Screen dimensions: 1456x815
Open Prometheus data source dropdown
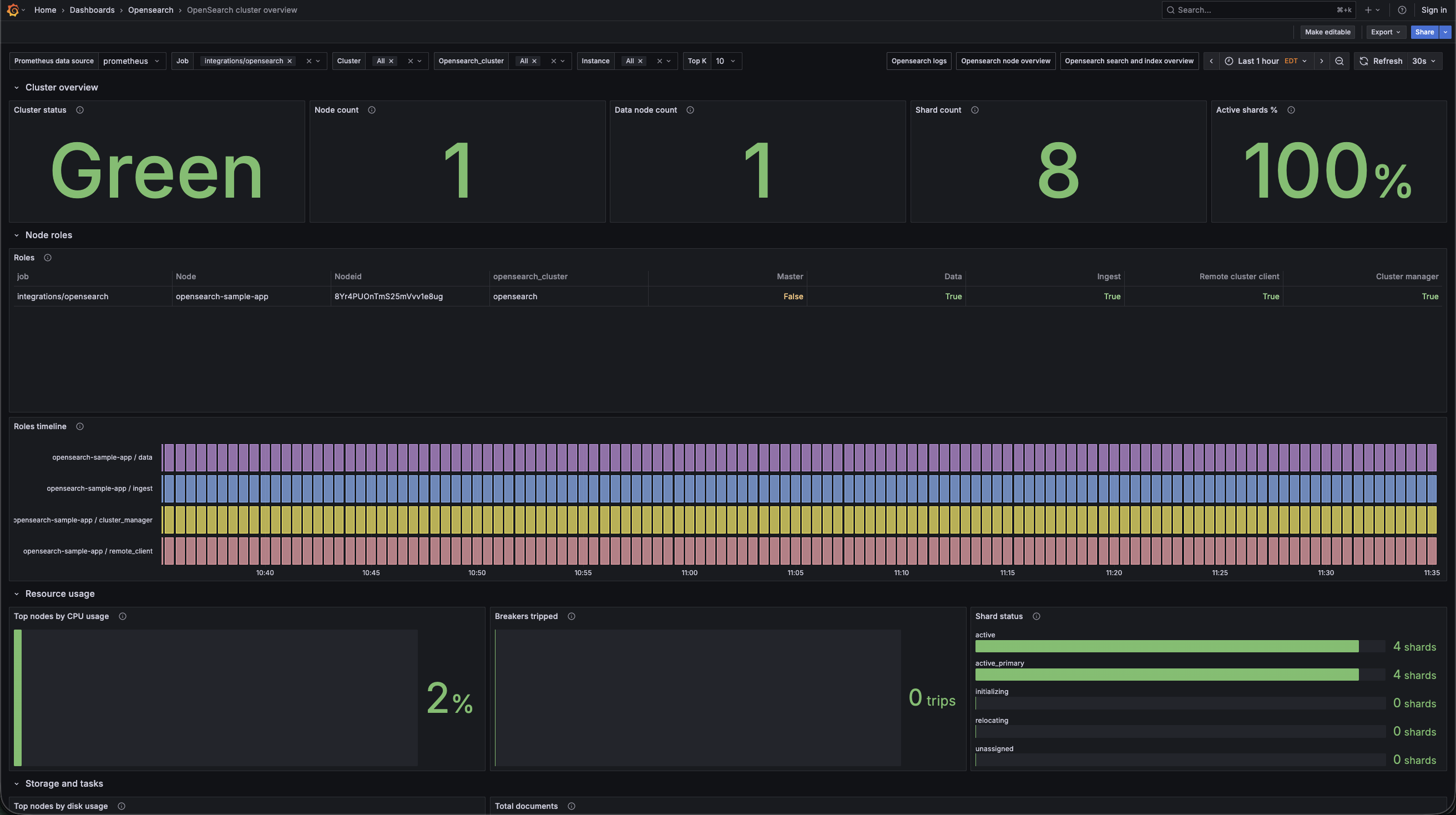[132, 61]
